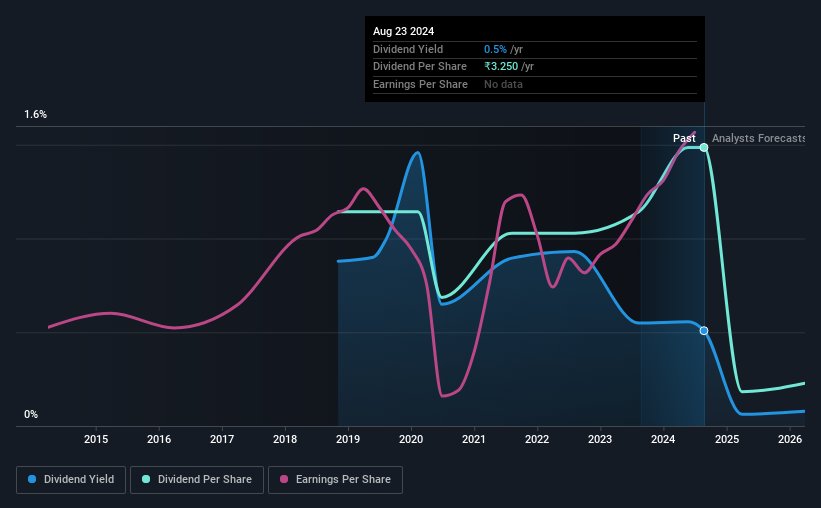821x508 pixels.
Task: Click the pink Earnings Per Share legend dot
Action: coord(284,479)
